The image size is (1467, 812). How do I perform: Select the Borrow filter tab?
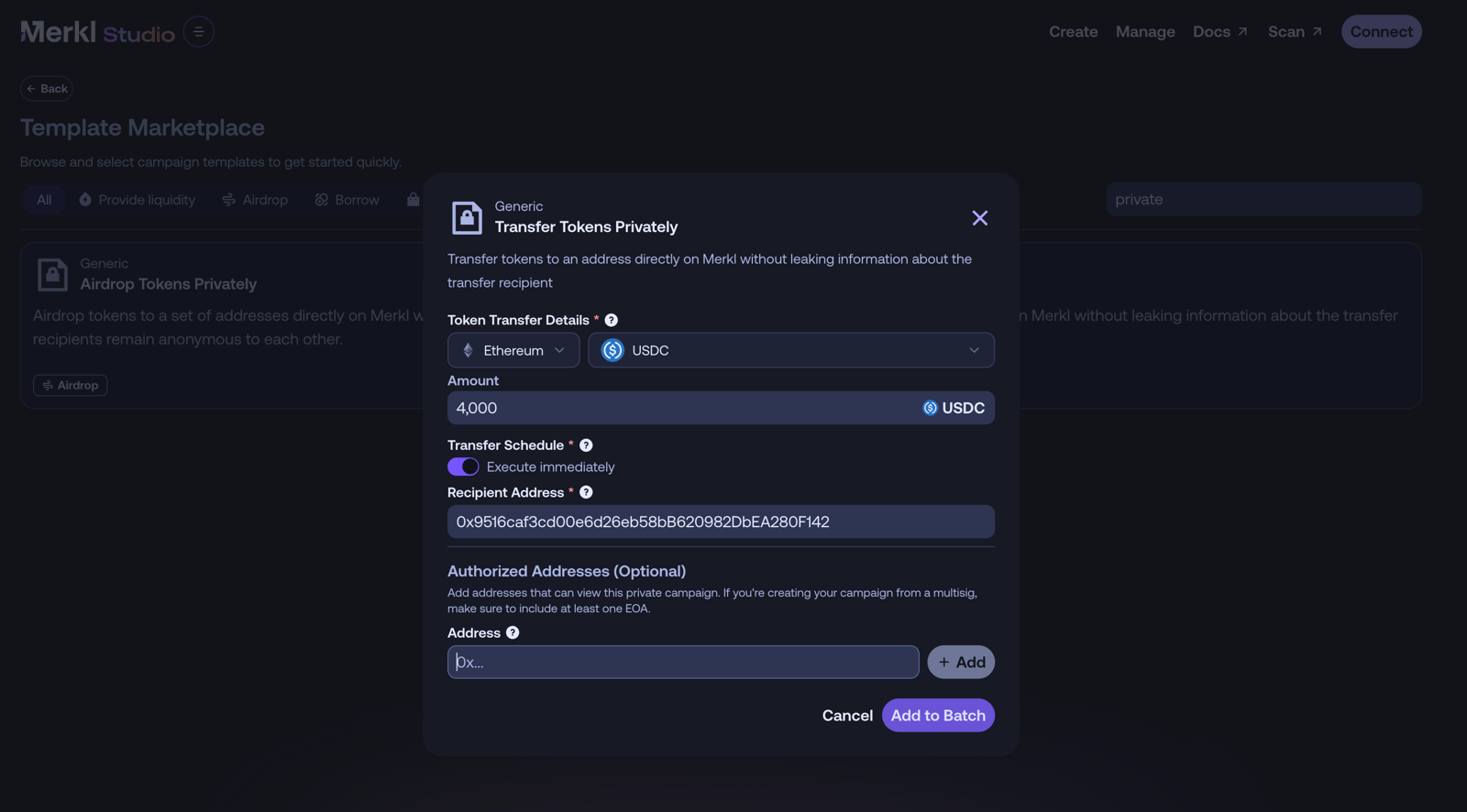point(347,200)
